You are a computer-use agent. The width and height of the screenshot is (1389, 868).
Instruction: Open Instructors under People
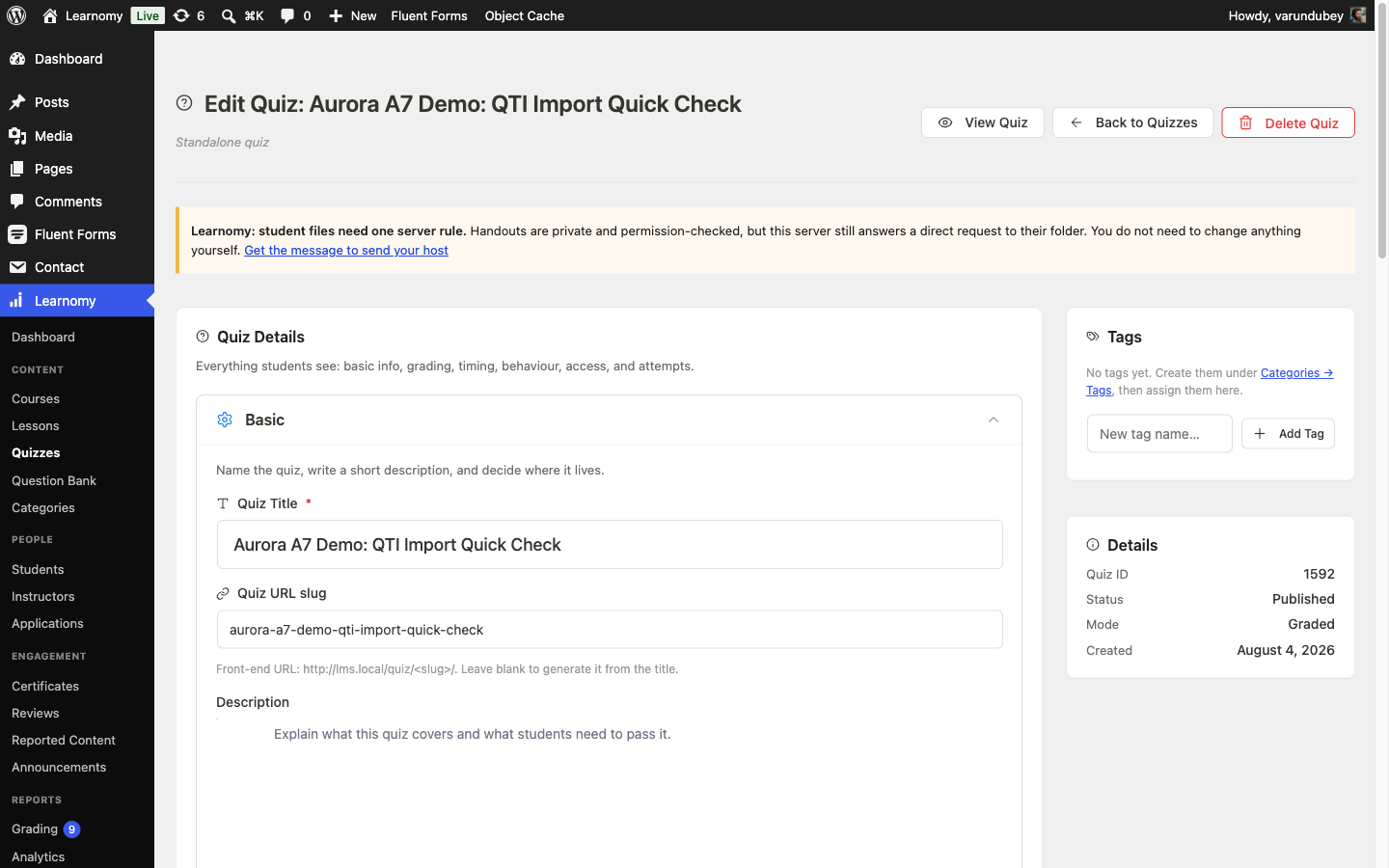click(43, 596)
